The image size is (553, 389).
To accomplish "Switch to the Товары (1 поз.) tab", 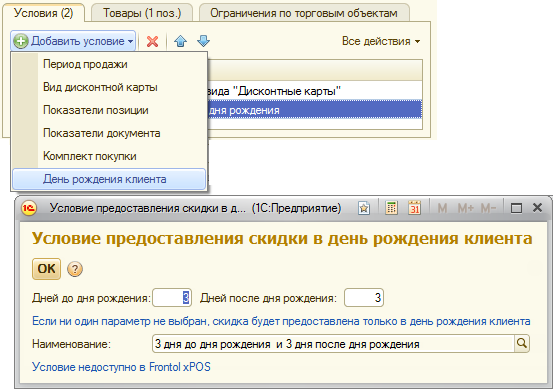I will [x=142, y=13].
